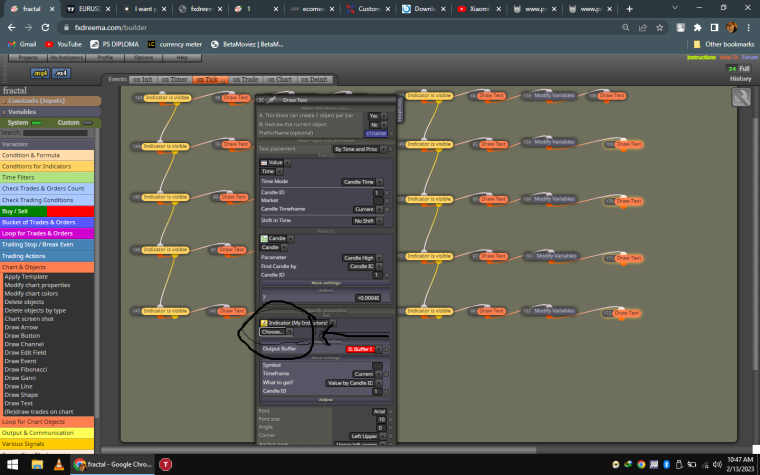Bookmark this page with the star icon
The height and width of the screenshot is (475, 760).
tap(660, 28)
